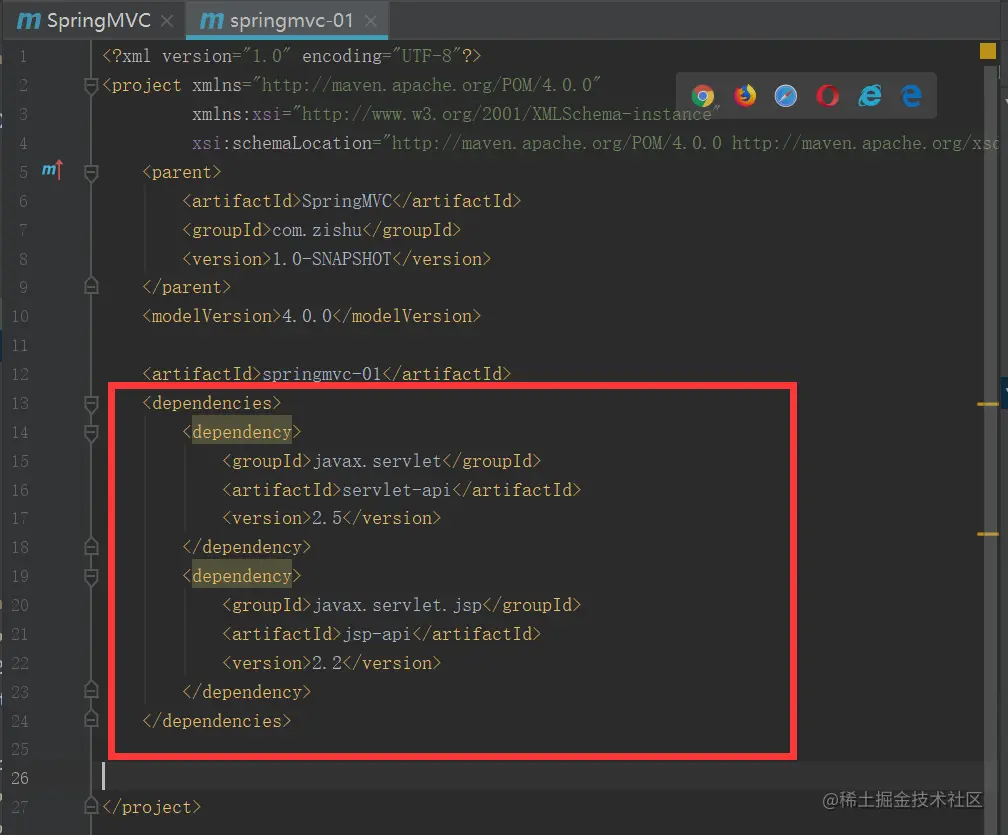Click fold end marker on line 23
This screenshot has width=1008, height=835.
tap(91, 691)
